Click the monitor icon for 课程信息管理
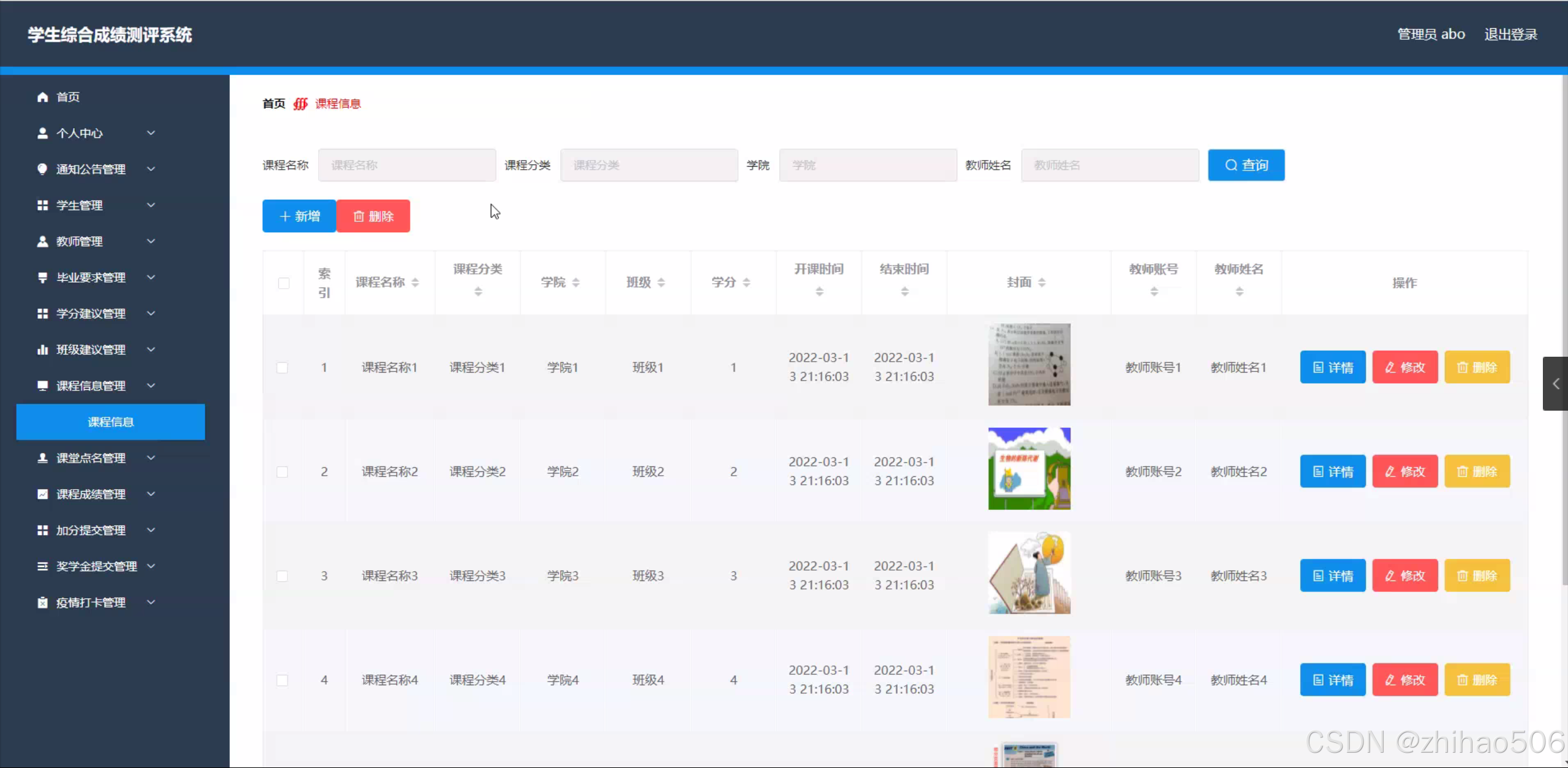This screenshot has width=1568, height=768. point(42,386)
